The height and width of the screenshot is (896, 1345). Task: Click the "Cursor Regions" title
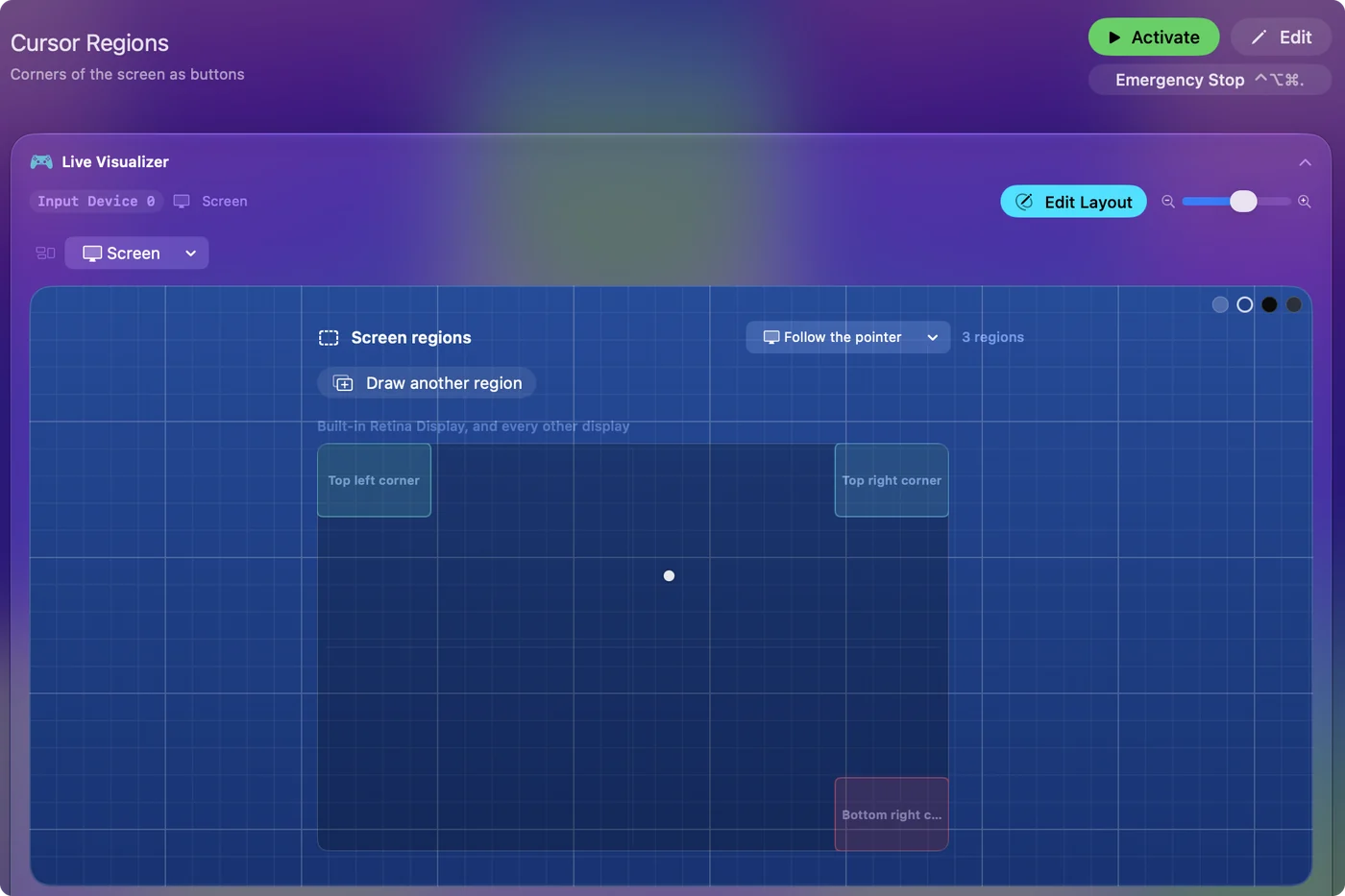[x=89, y=43]
